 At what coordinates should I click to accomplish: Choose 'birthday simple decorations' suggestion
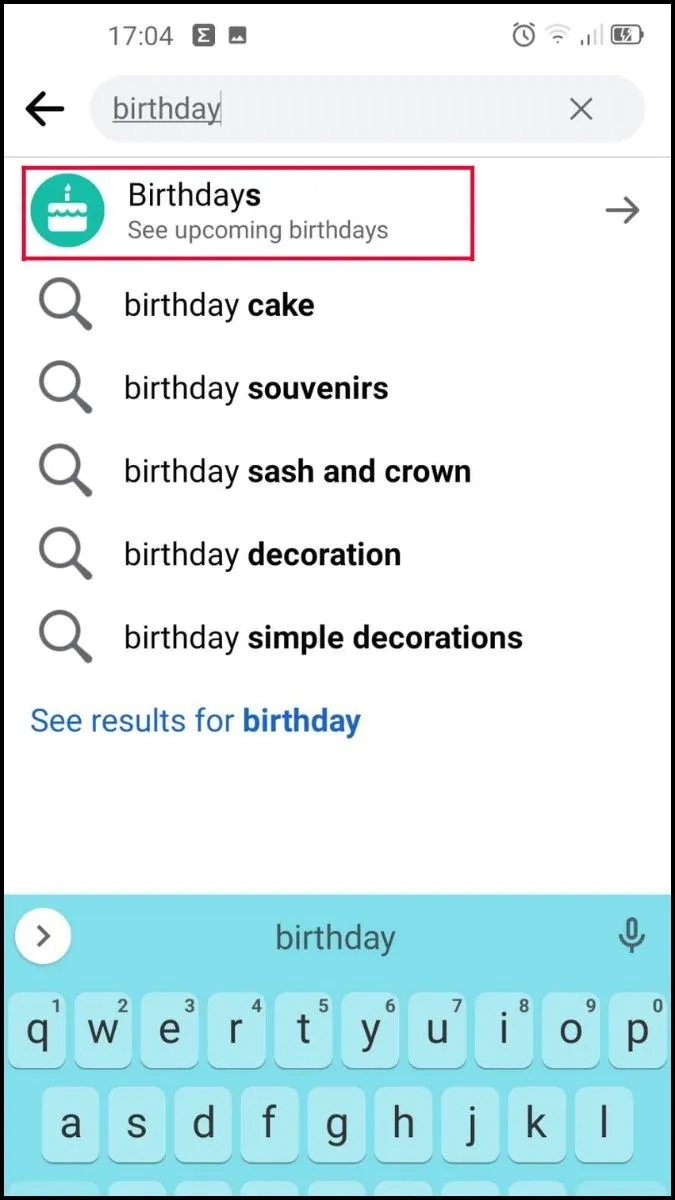tap(323, 637)
